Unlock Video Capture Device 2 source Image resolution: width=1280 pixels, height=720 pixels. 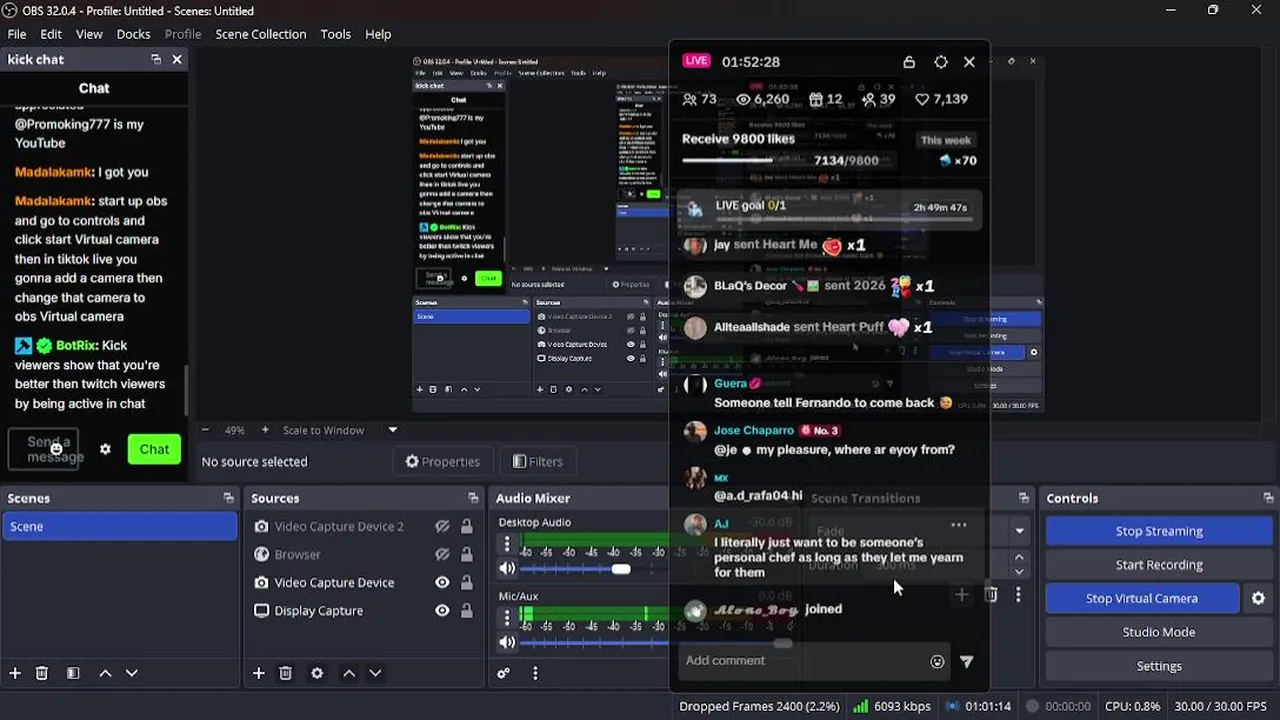[x=467, y=526]
